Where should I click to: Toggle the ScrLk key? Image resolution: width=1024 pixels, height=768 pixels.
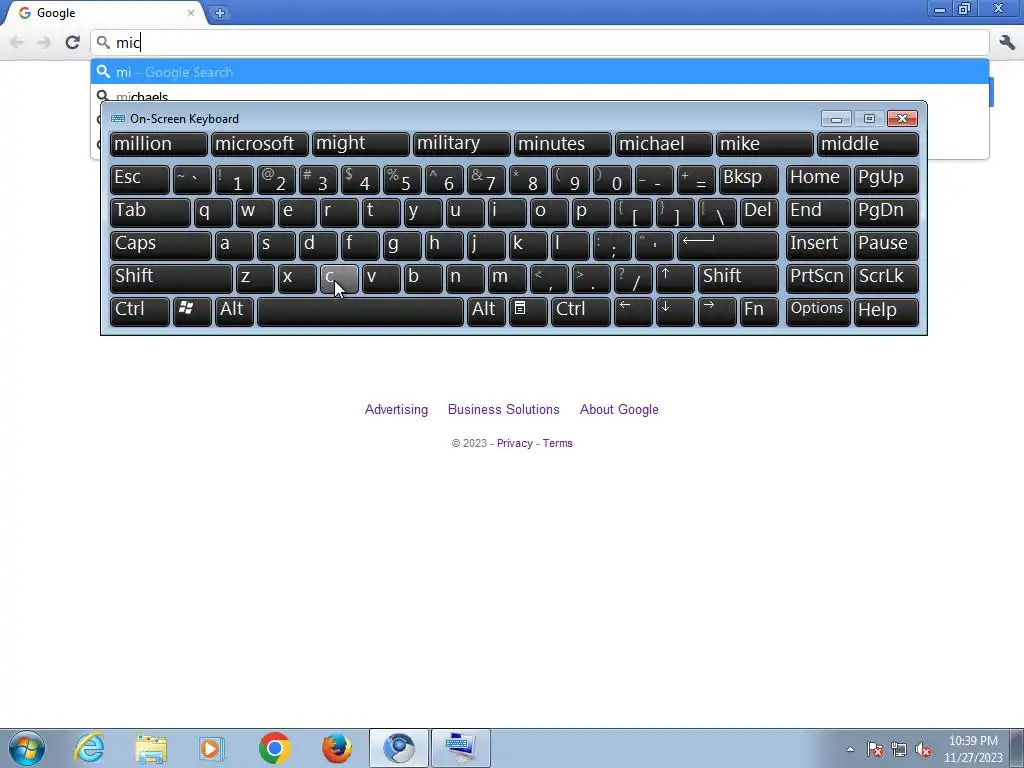coord(886,278)
